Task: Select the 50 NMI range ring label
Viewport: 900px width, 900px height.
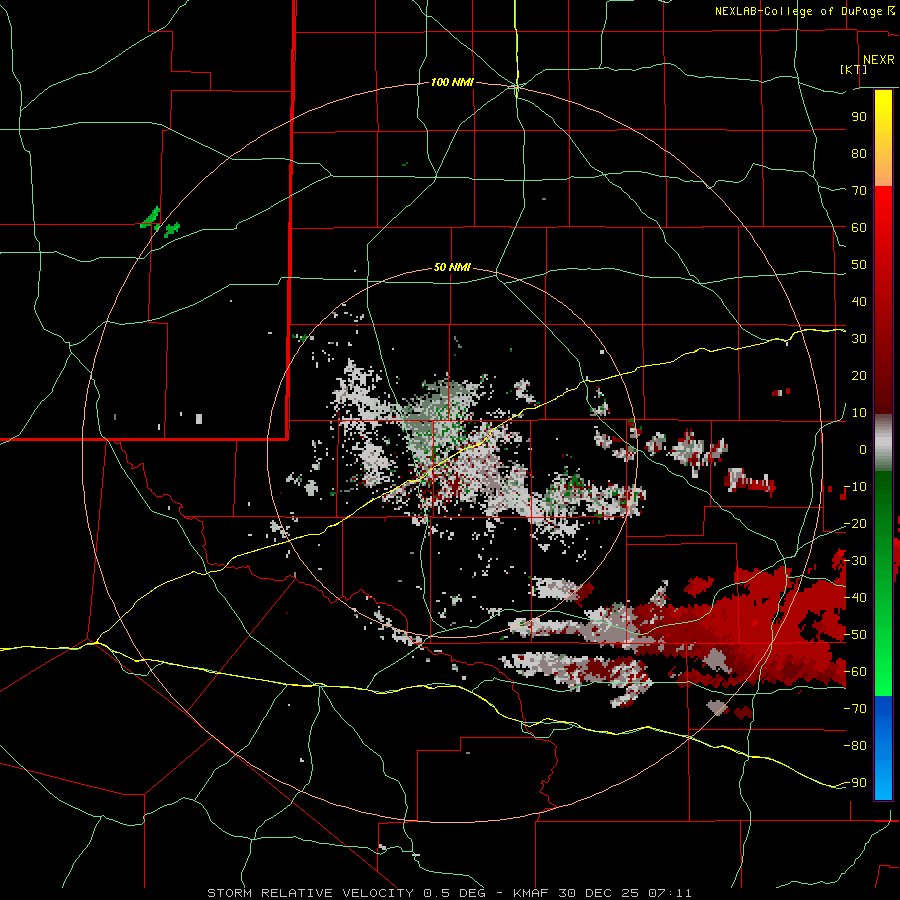Action: [452, 267]
